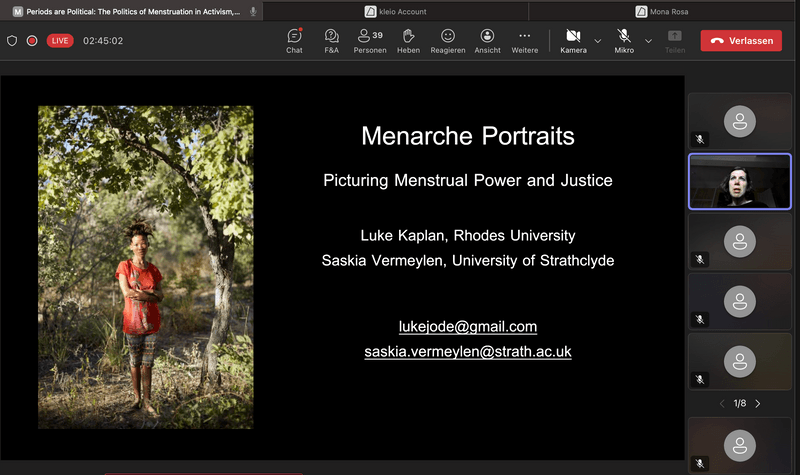Expand the Kamera dropdown arrow
Screen dimensions: 800x475
[x=598, y=41]
